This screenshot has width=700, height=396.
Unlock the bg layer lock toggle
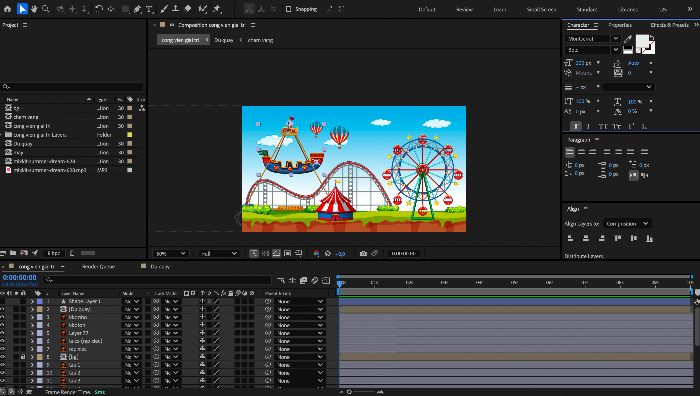[23, 357]
